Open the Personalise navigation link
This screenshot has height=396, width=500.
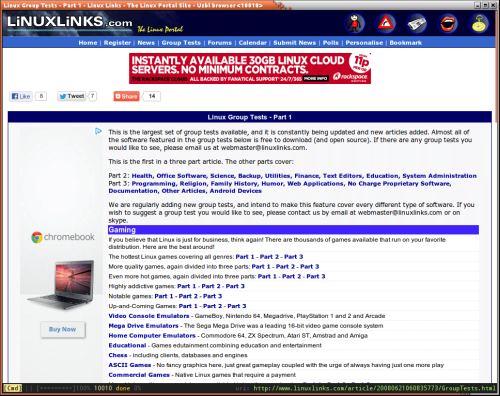(364, 43)
